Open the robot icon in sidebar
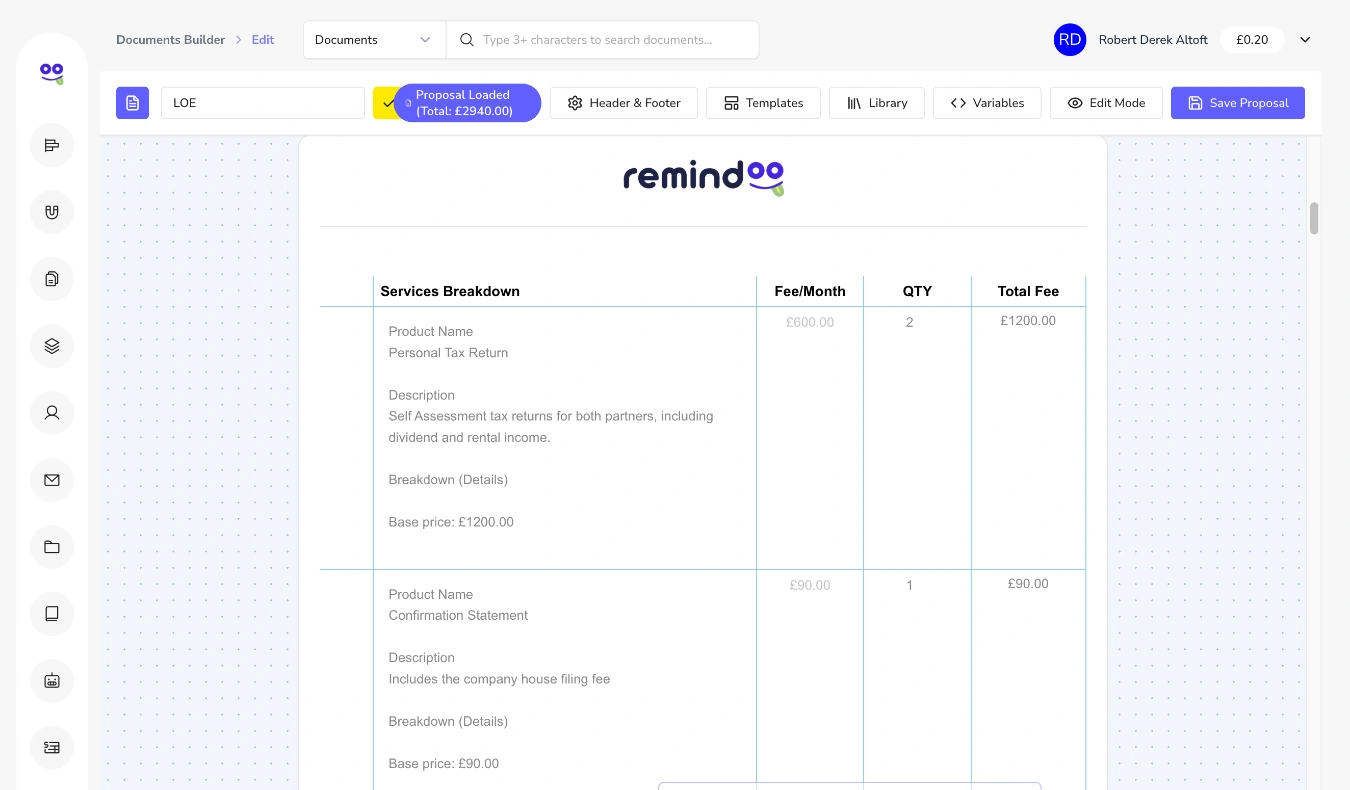 pyautogui.click(x=52, y=680)
